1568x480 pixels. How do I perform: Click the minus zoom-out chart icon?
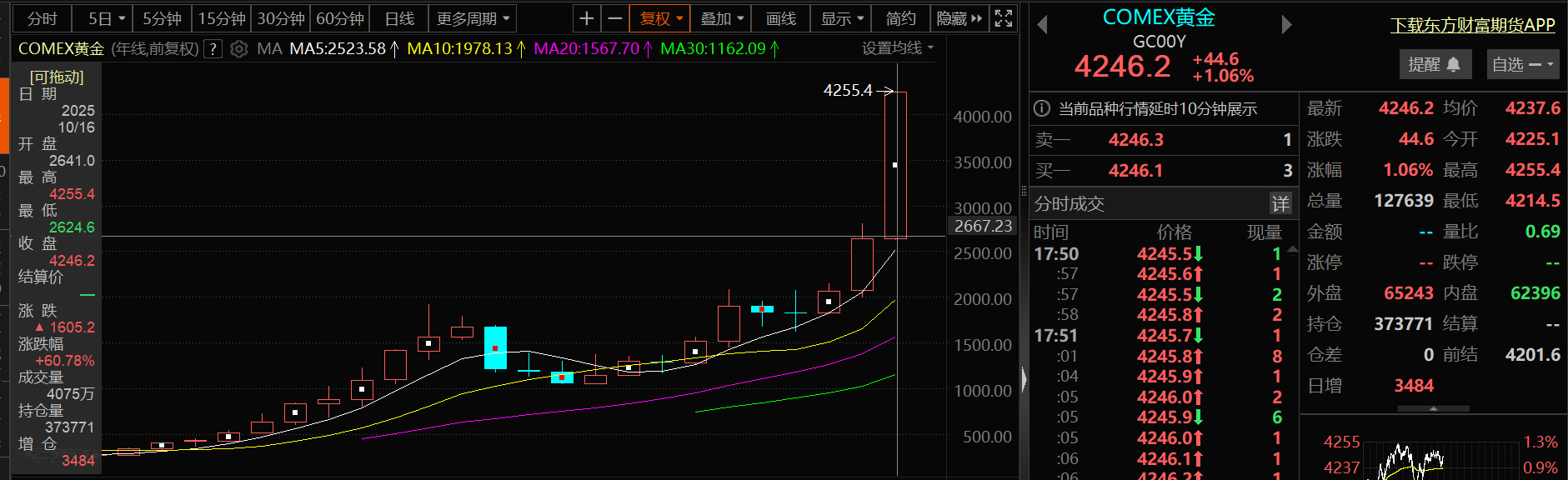(x=614, y=18)
